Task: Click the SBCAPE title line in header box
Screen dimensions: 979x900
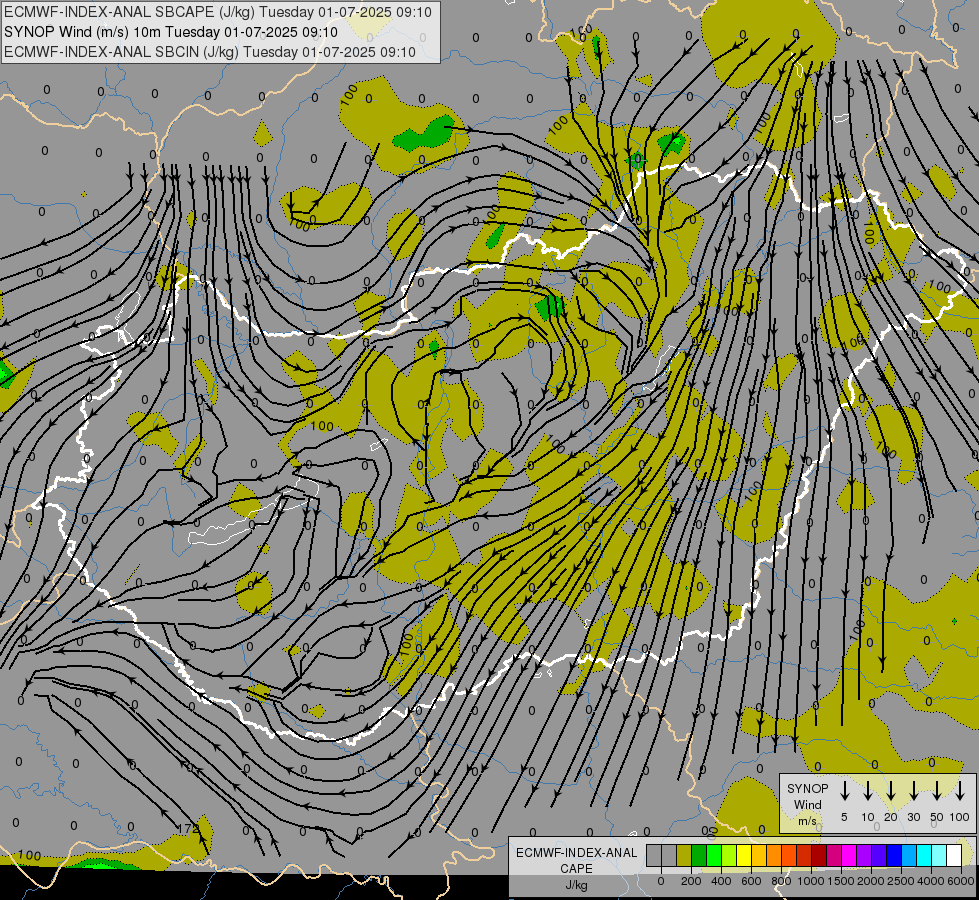Action: (218, 12)
